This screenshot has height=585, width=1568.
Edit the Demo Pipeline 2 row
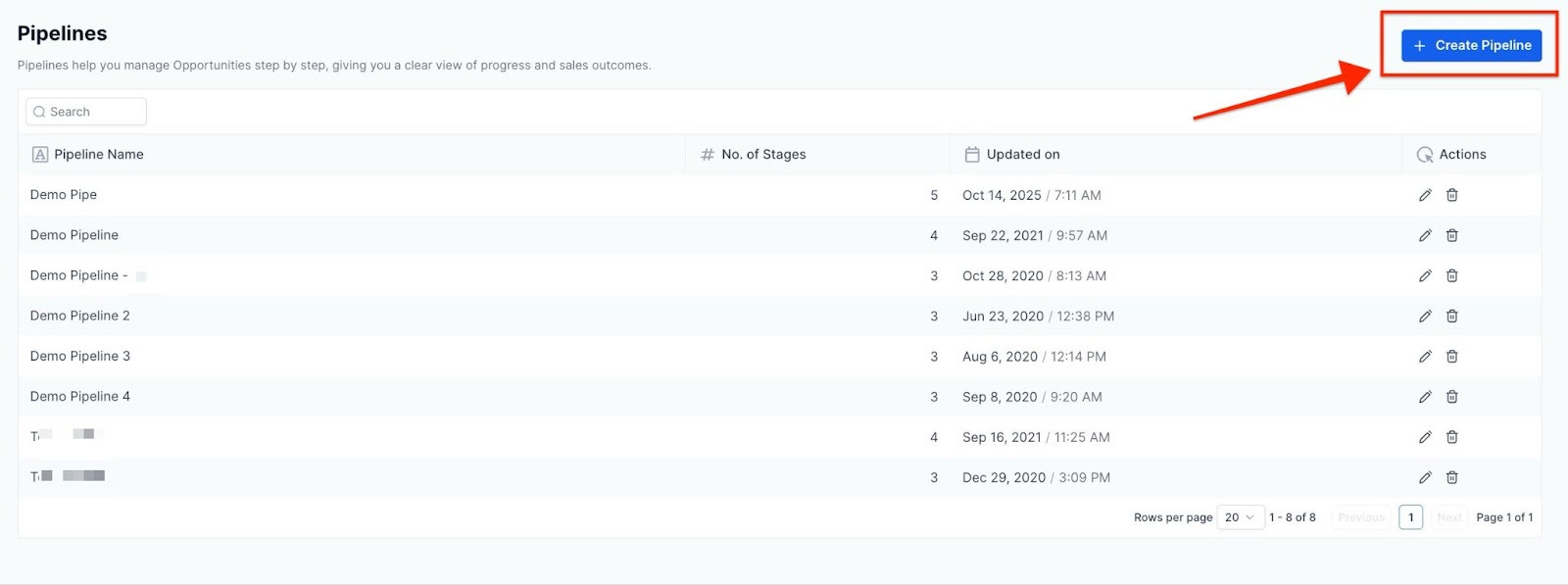[1425, 316]
